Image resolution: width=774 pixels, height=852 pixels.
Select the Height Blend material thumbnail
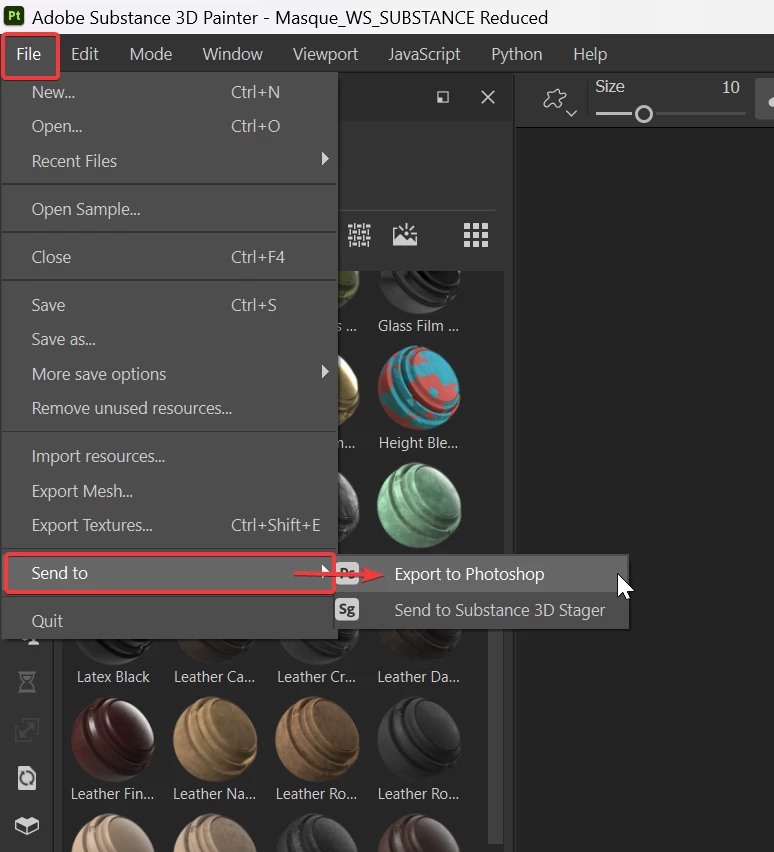coord(419,388)
